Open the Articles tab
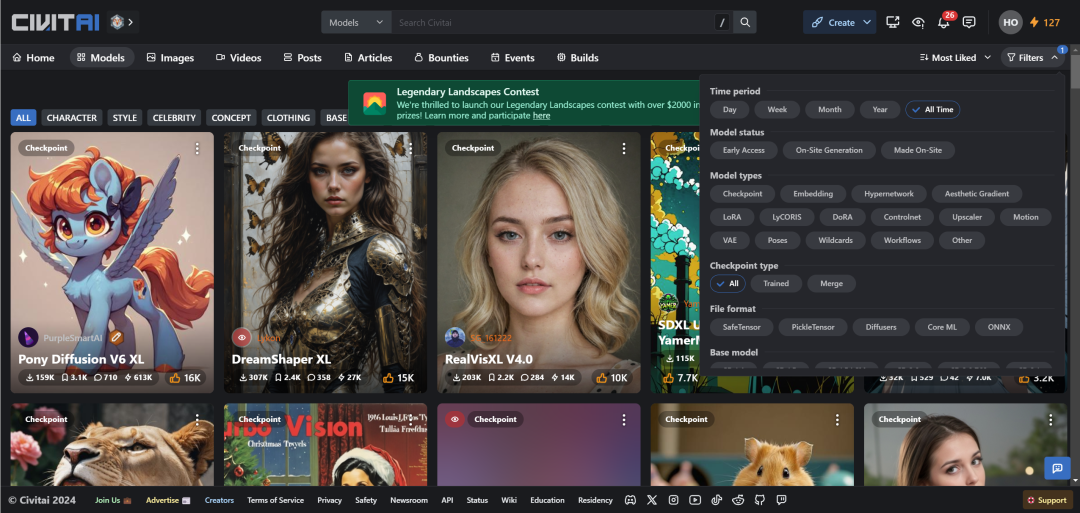This screenshot has height=513, width=1080. (368, 58)
